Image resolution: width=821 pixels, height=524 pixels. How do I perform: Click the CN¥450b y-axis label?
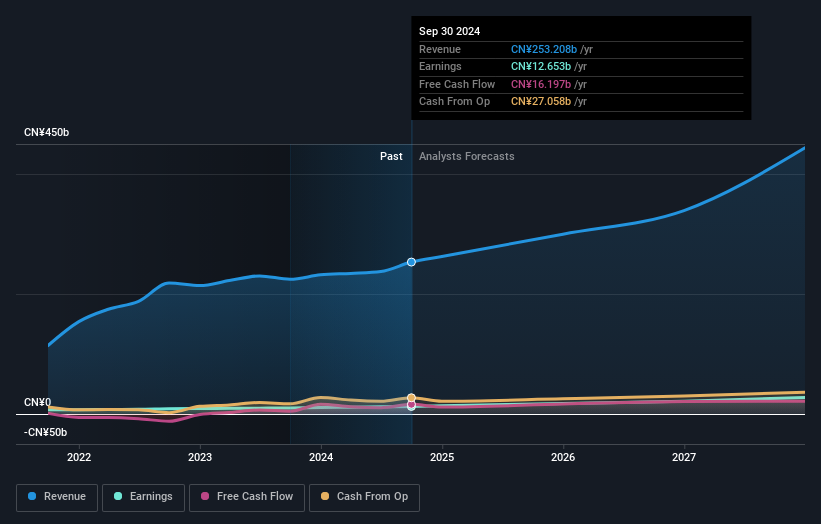pyautogui.click(x=47, y=132)
